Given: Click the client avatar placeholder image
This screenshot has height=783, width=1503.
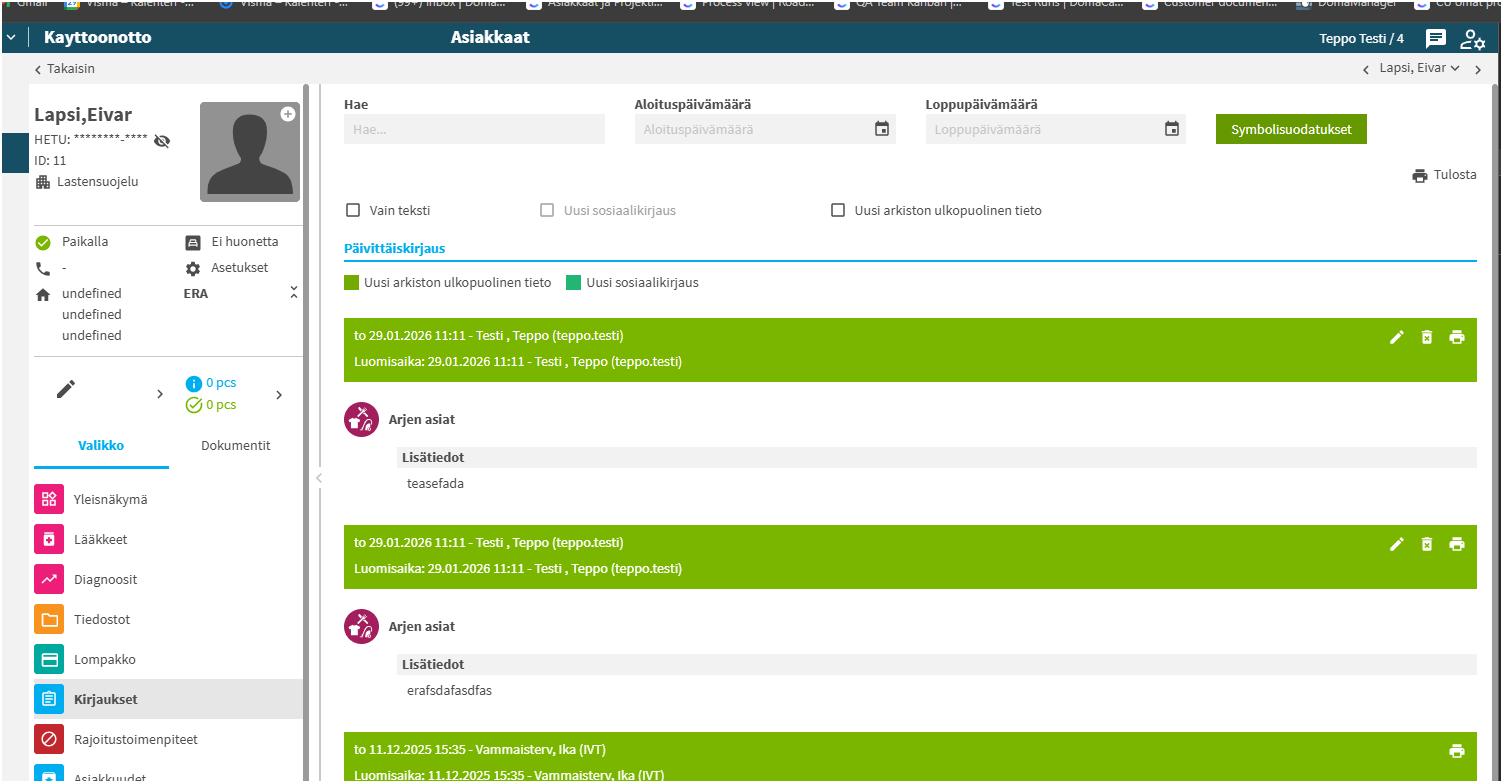Looking at the screenshot, I should pos(250,152).
